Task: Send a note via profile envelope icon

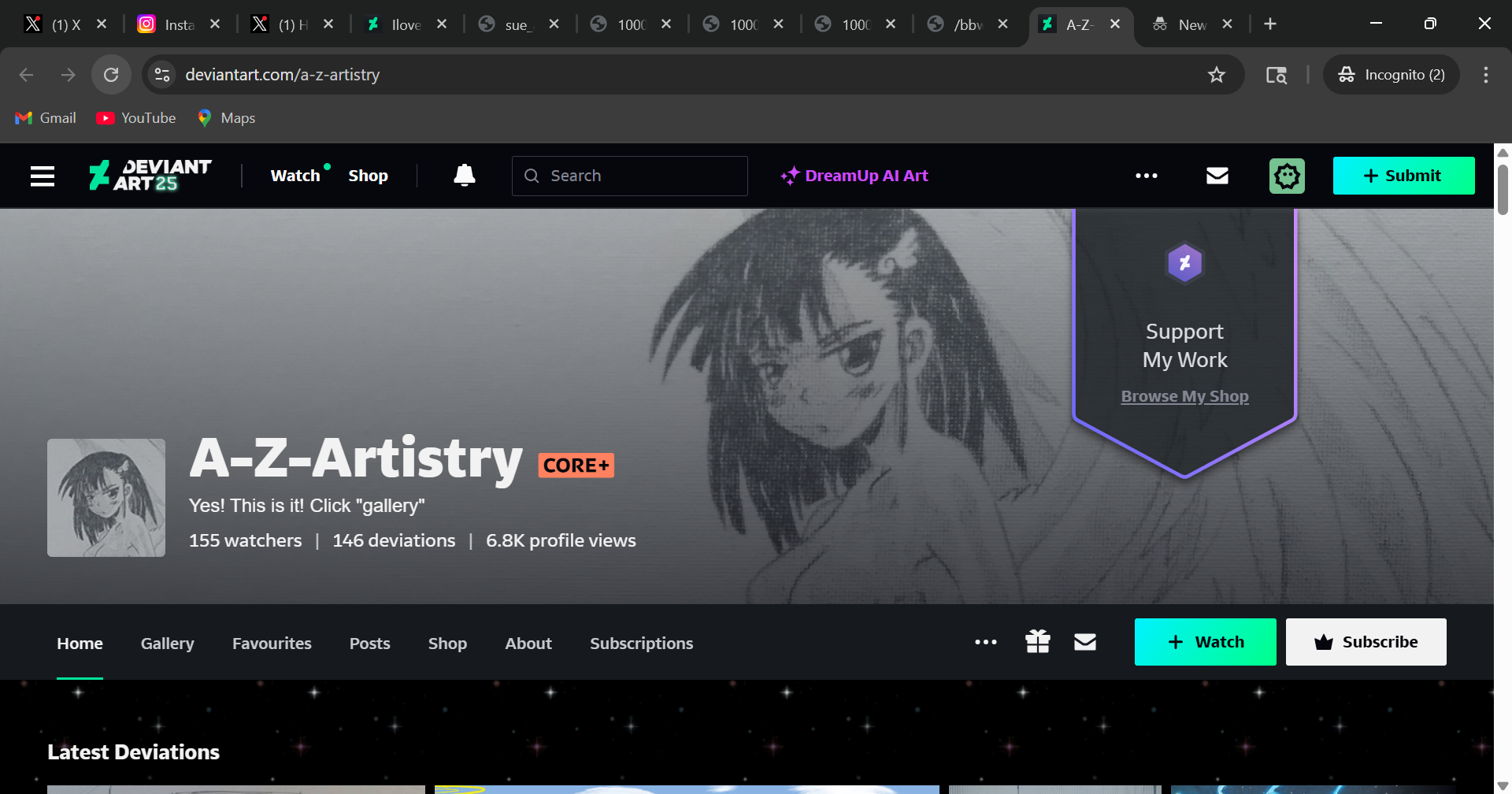Action: click(x=1085, y=642)
